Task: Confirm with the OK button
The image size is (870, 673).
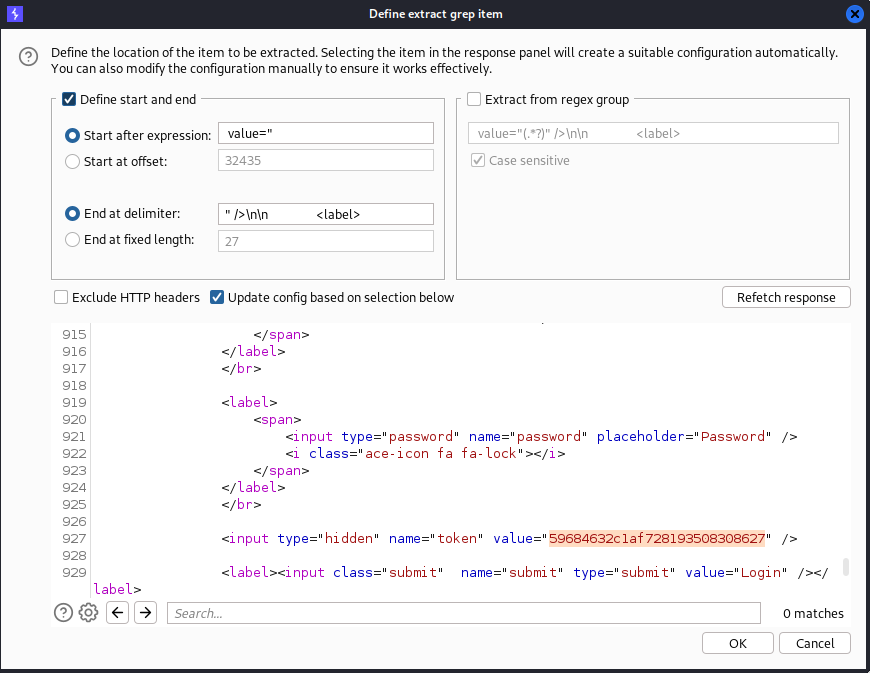Action: (x=738, y=643)
